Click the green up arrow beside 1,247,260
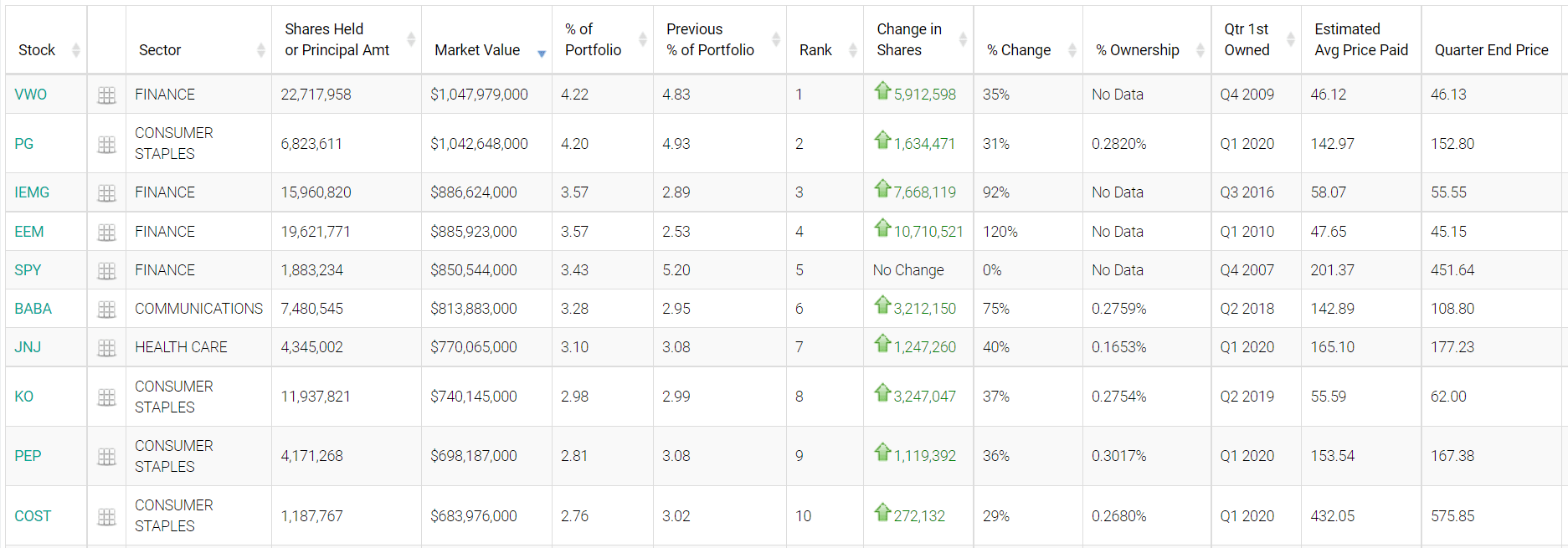Image resolution: width=1568 pixels, height=548 pixels. (x=882, y=343)
